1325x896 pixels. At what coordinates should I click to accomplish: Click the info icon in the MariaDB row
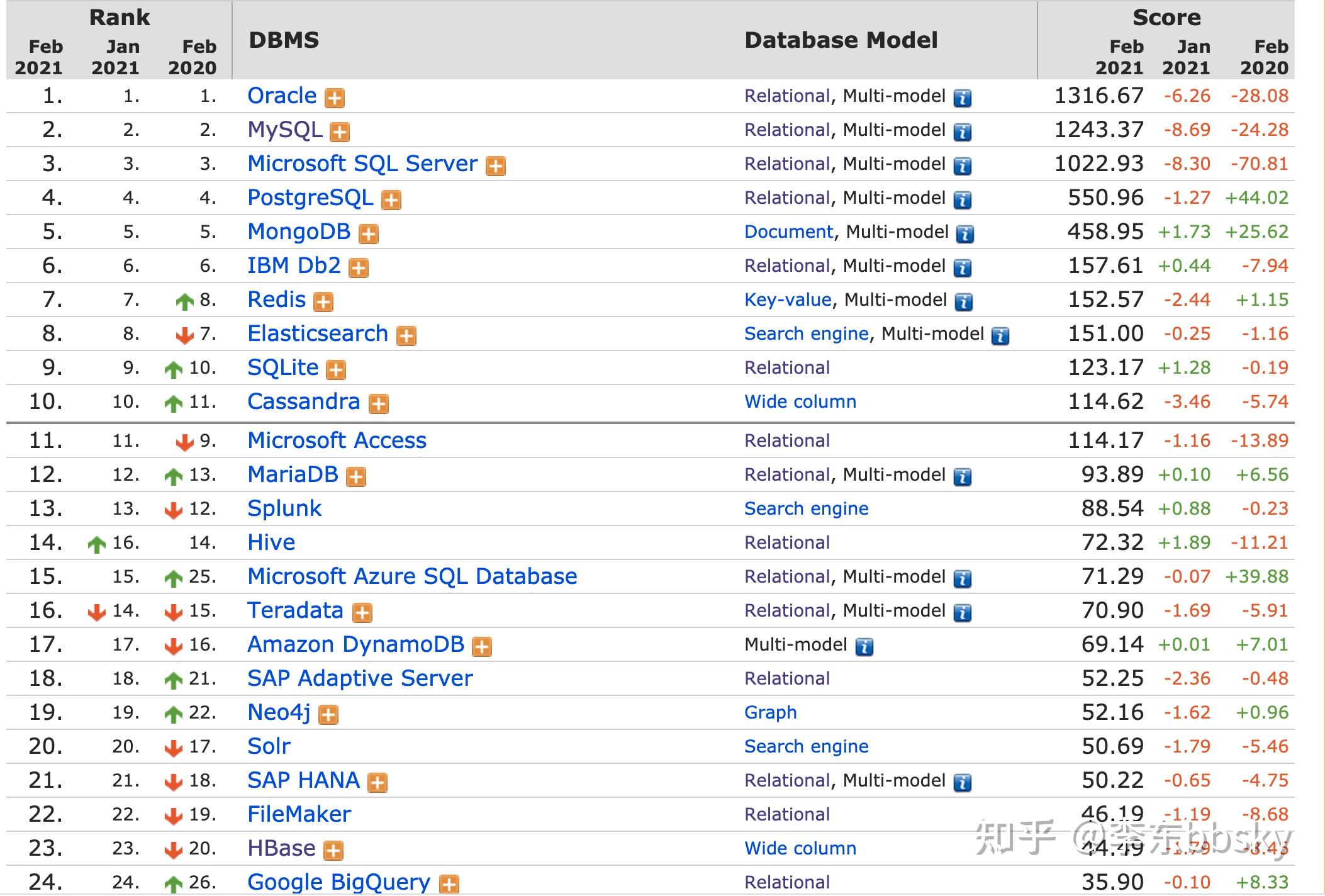click(x=963, y=477)
